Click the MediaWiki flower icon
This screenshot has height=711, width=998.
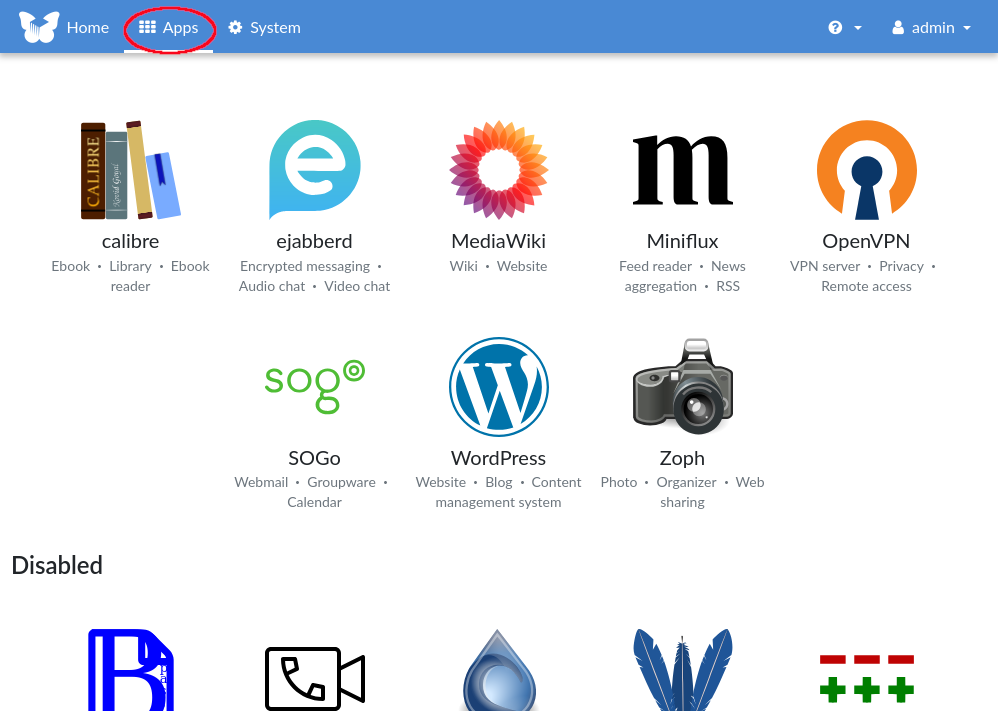(498, 171)
